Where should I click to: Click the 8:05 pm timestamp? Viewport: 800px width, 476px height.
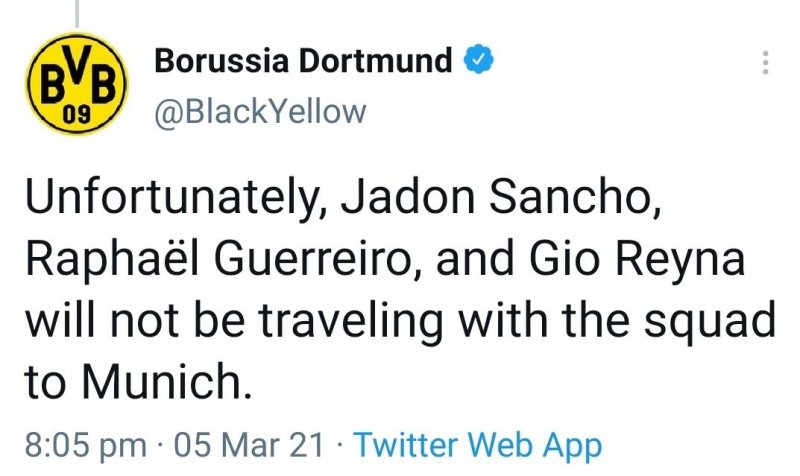point(83,444)
